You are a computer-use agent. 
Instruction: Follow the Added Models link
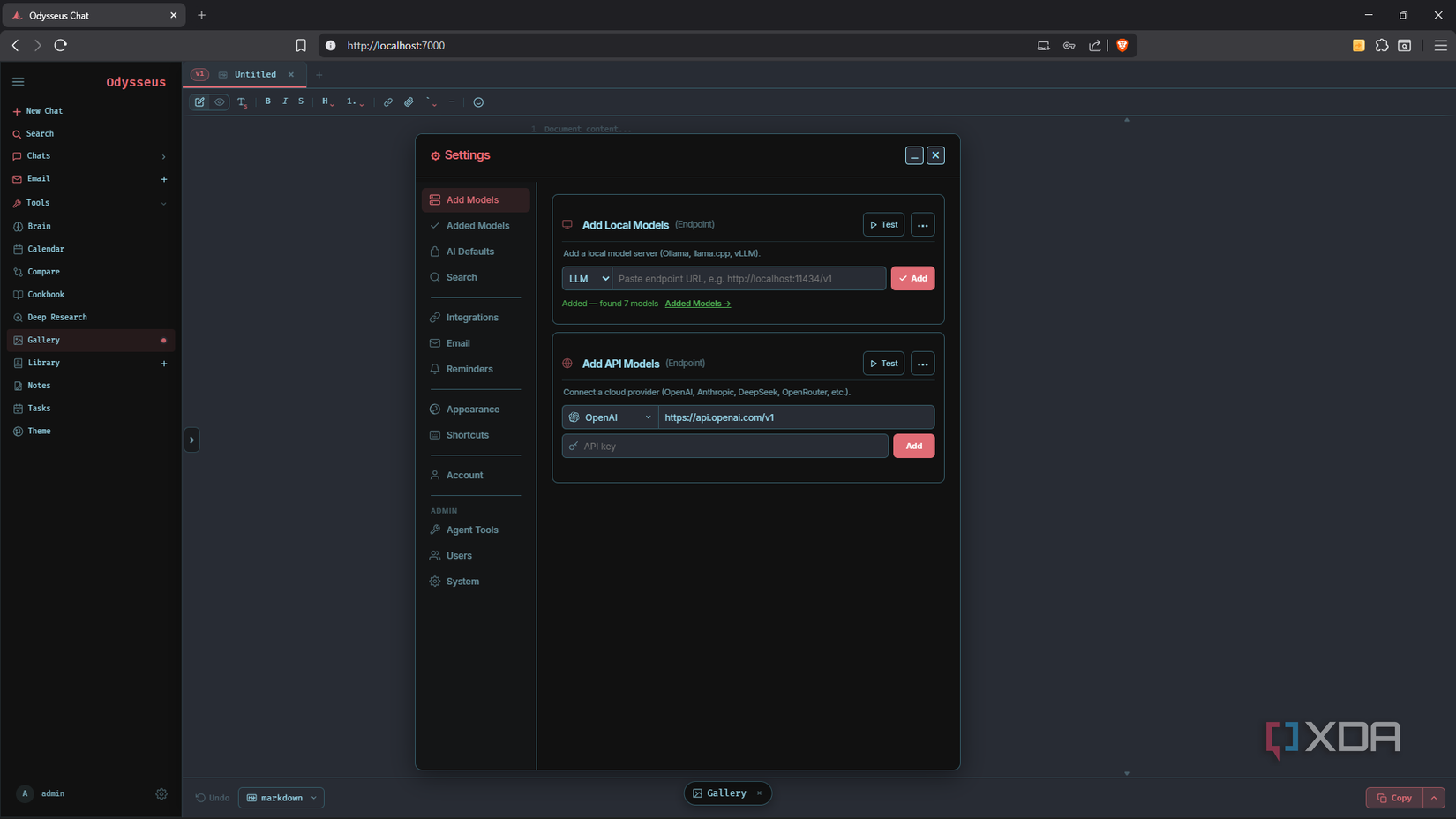click(x=698, y=304)
